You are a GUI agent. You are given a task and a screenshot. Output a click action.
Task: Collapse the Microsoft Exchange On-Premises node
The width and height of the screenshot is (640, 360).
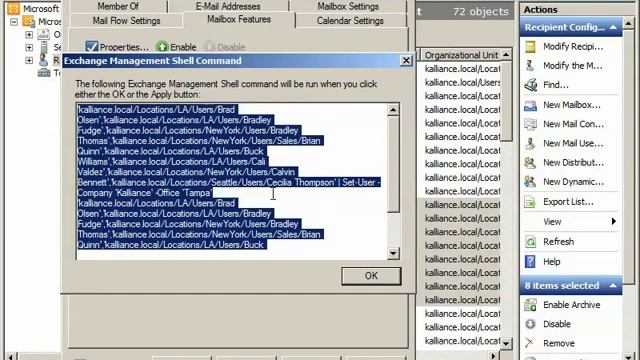click(x=14, y=21)
